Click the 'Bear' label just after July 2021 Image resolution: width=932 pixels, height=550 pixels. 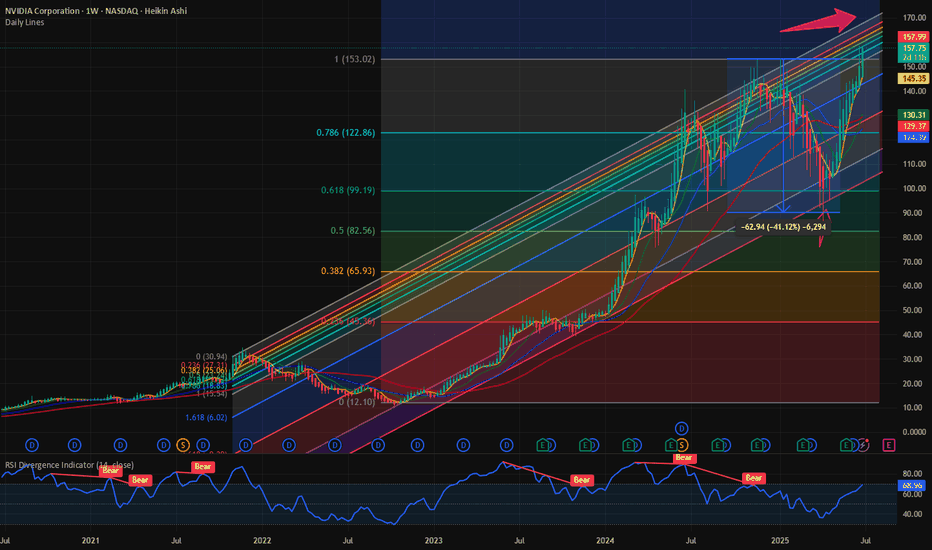click(203, 467)
